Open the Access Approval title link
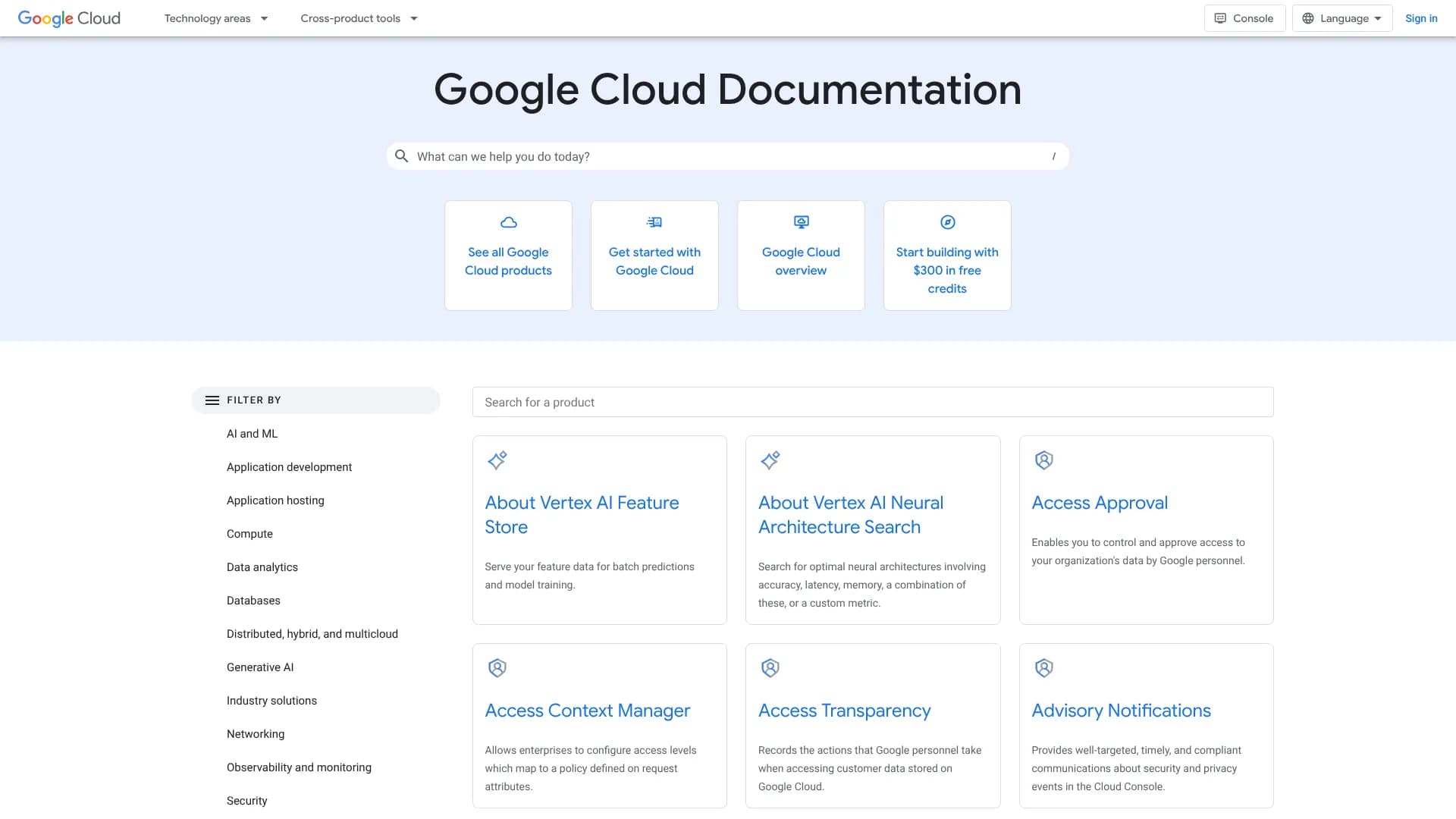This screenshot has height=819, width=1456. [1100, 503]
